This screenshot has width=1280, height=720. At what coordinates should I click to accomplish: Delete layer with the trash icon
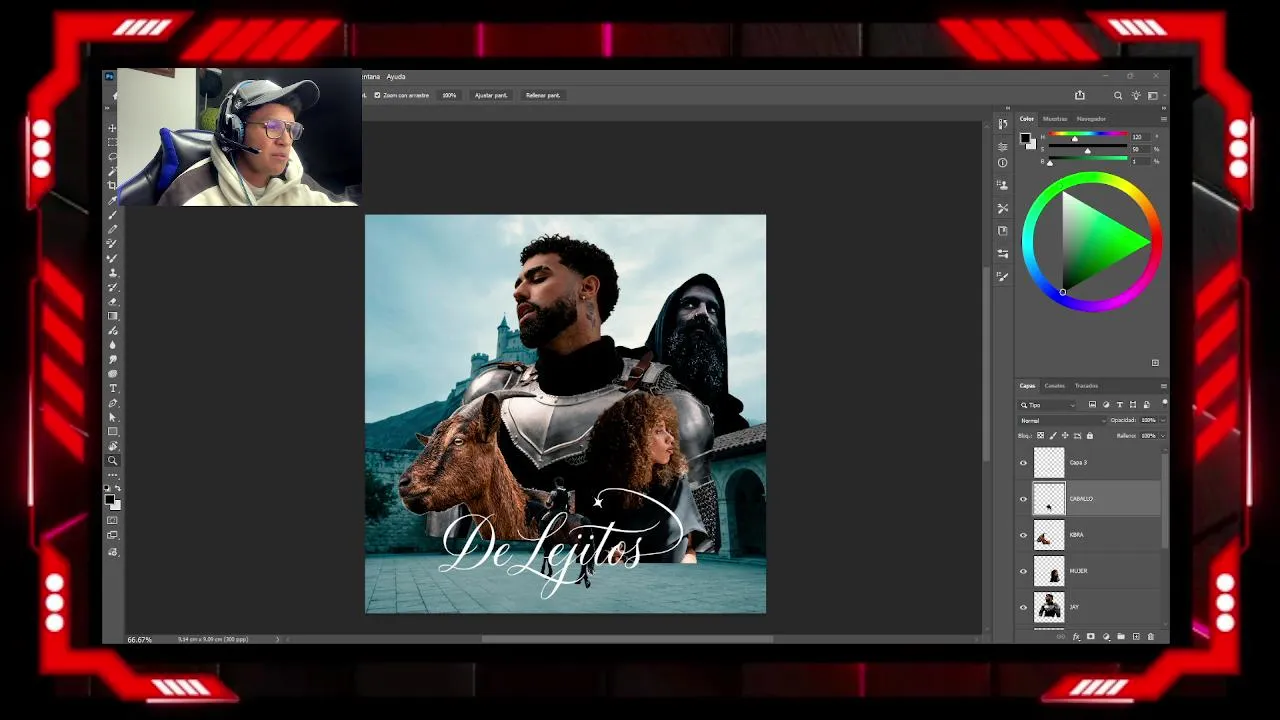coord(1151,637)
